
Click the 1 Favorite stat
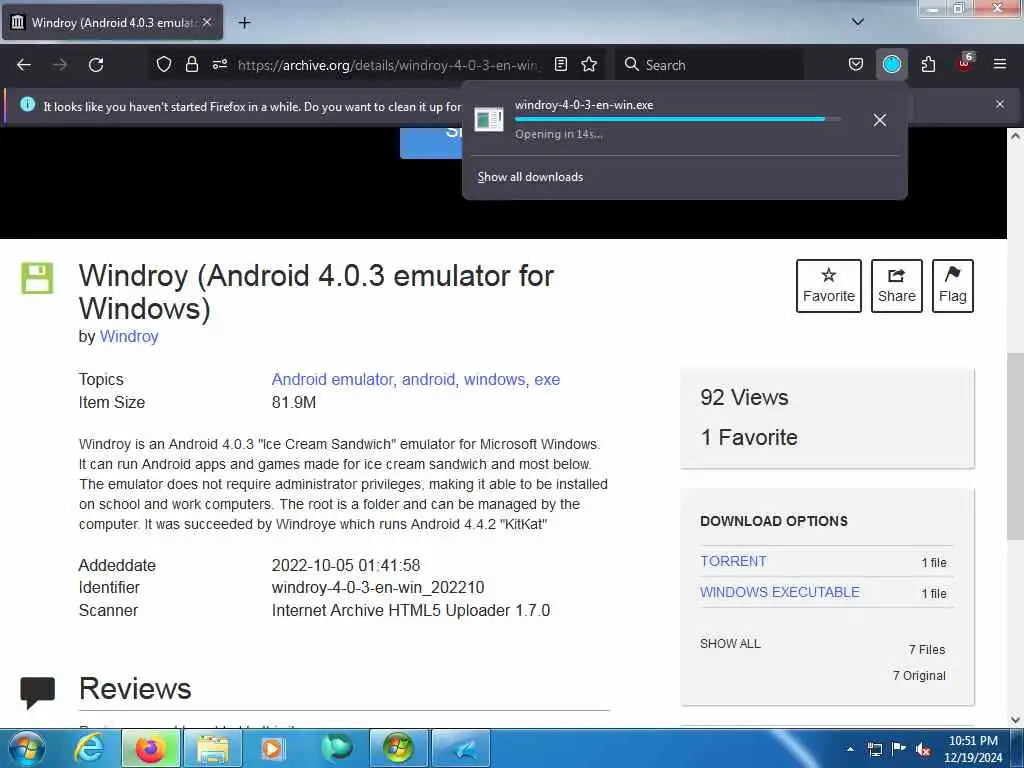tap(749, 438)
